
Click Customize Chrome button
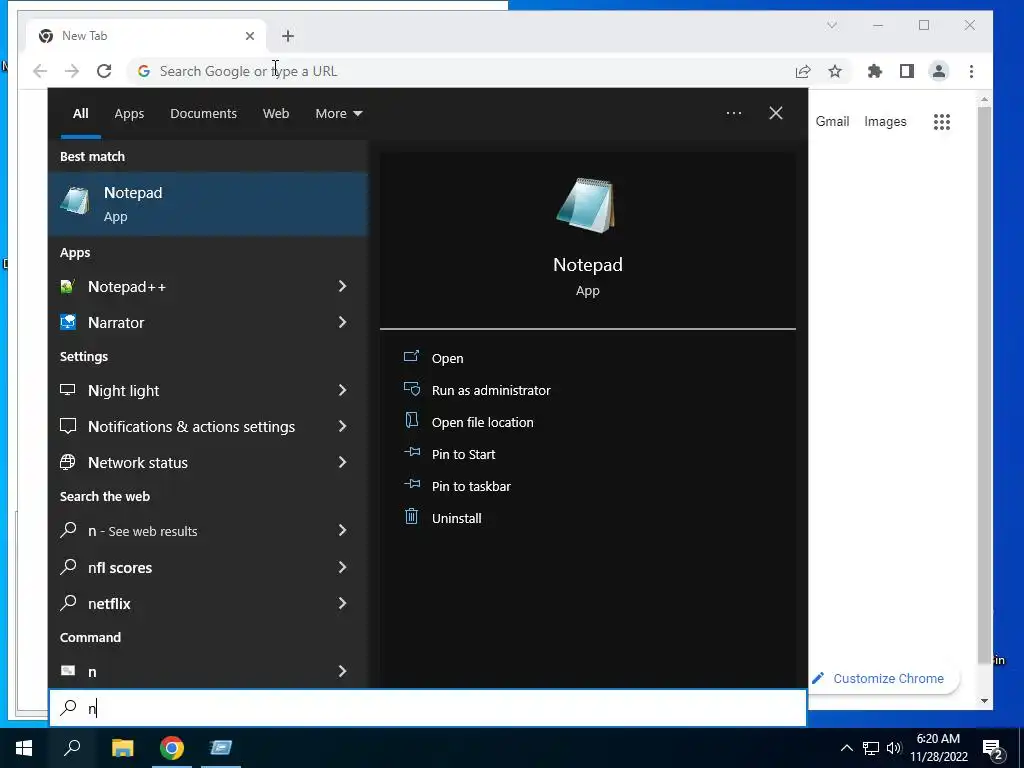[x=884, y=679]
